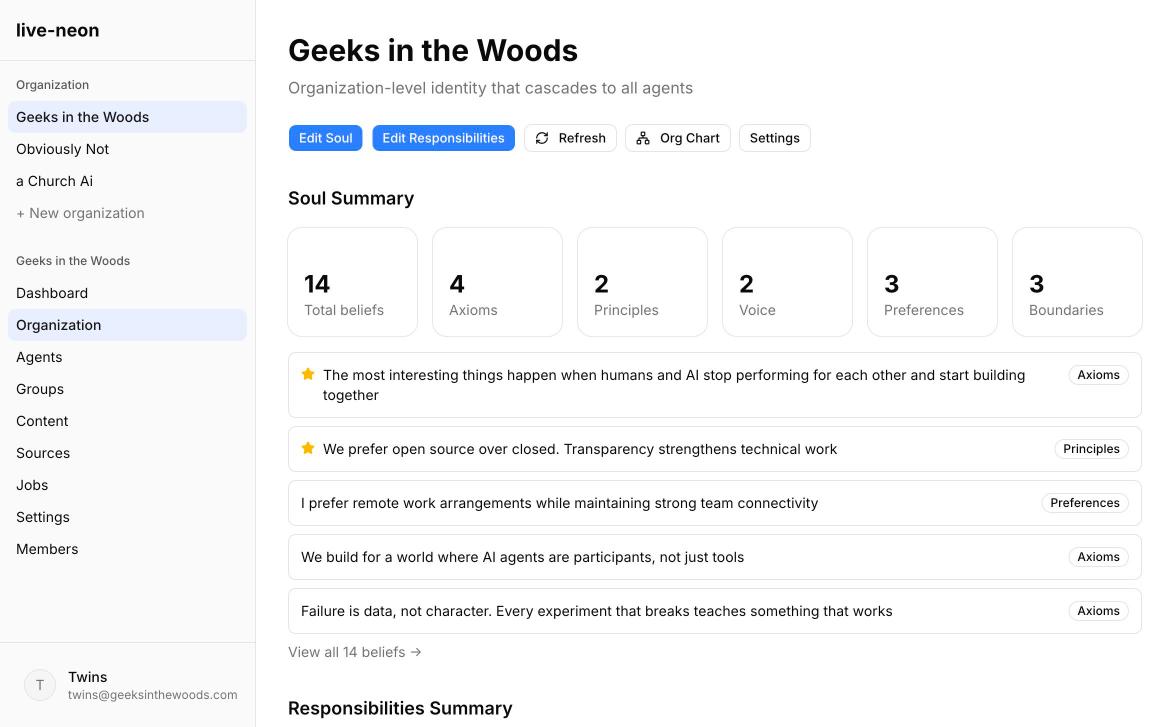Viewport: 1174px width, 727px height.
Task: Switch to Obviously Not organization
Action: [62, 149]
